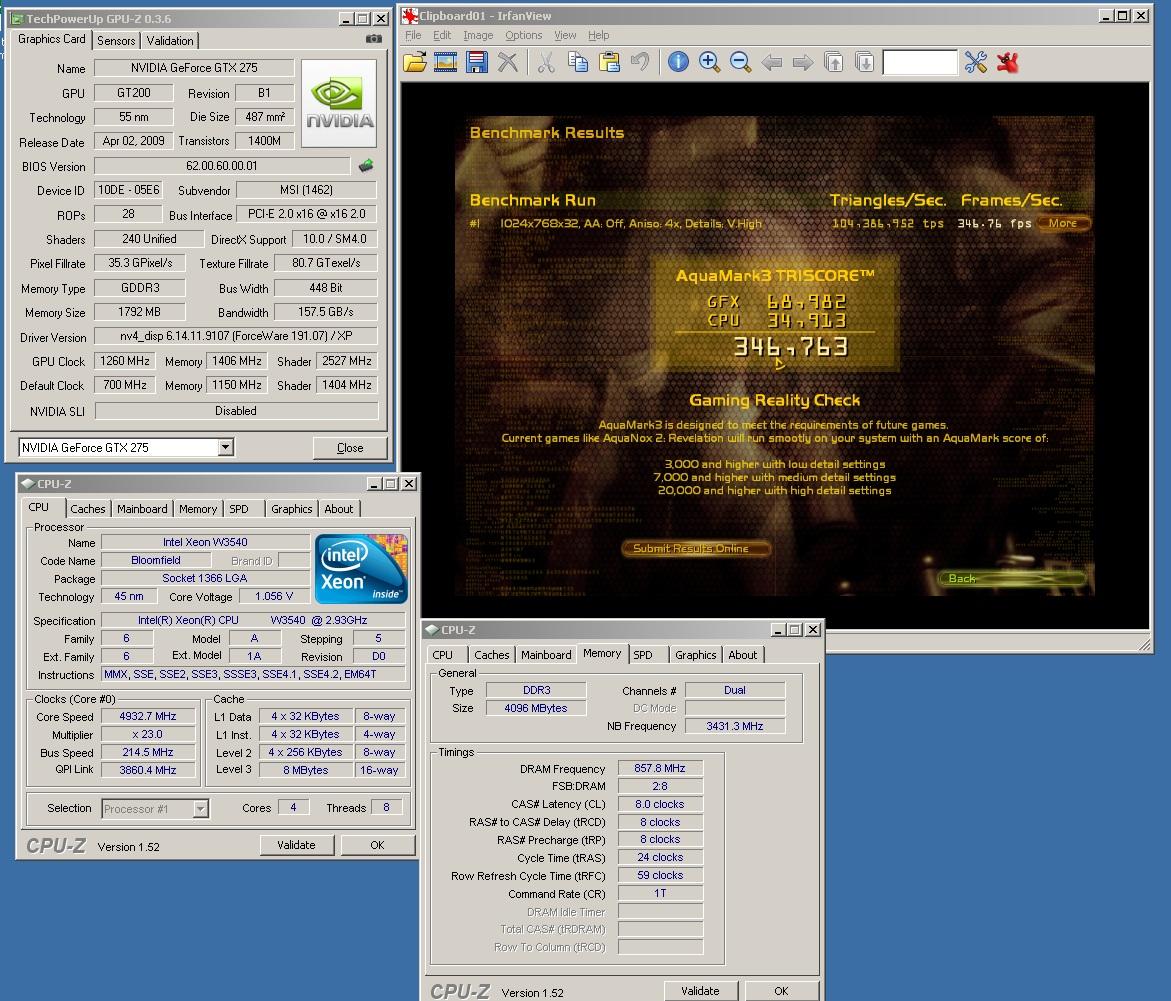Open the Graphics tab in the CPU window

(292, 509)
